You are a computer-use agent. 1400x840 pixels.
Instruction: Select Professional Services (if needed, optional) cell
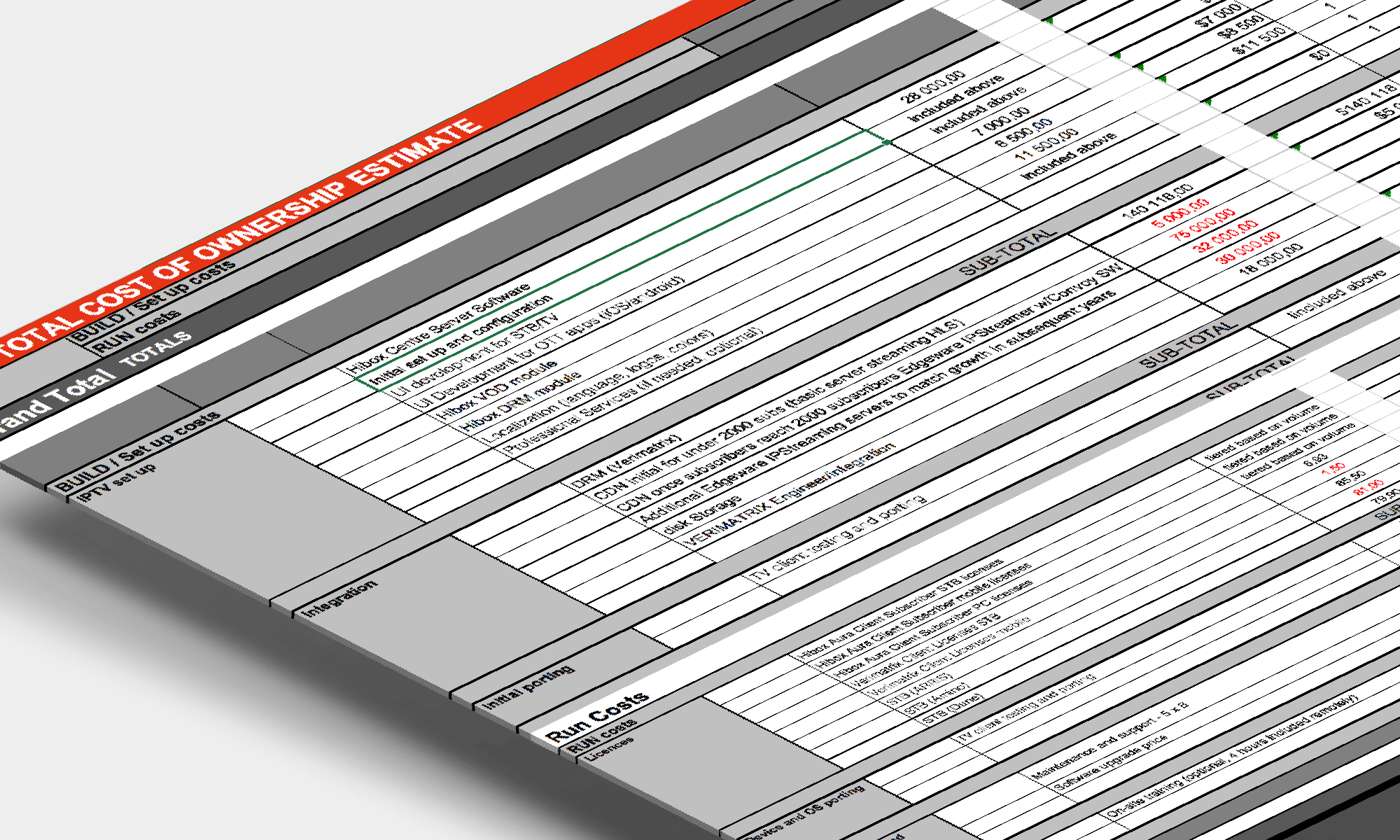pos(633,392)
